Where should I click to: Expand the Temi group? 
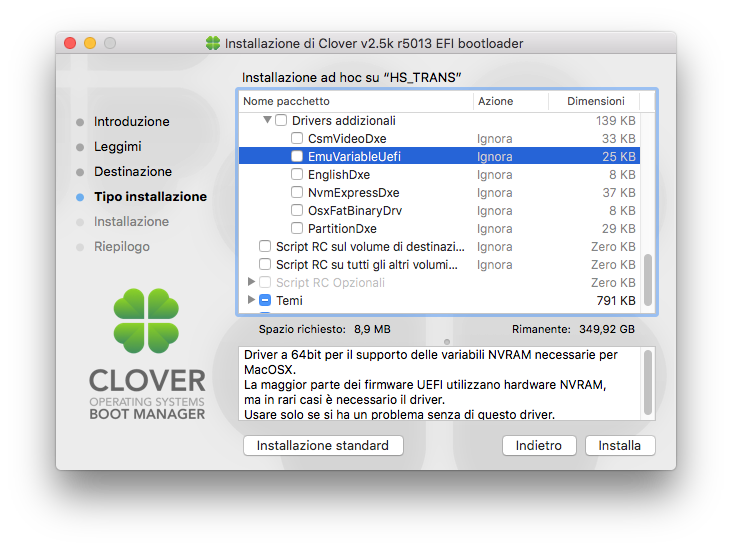[x=251, y=299]
